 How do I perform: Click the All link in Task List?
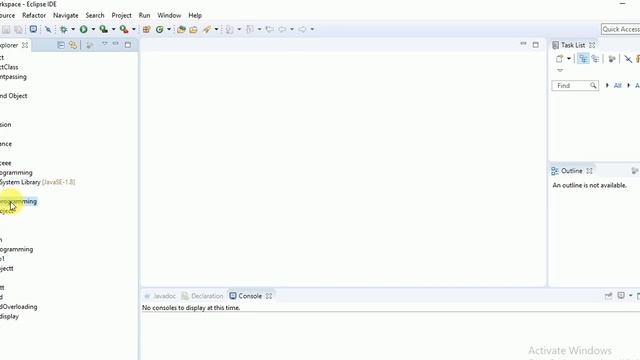617,86
